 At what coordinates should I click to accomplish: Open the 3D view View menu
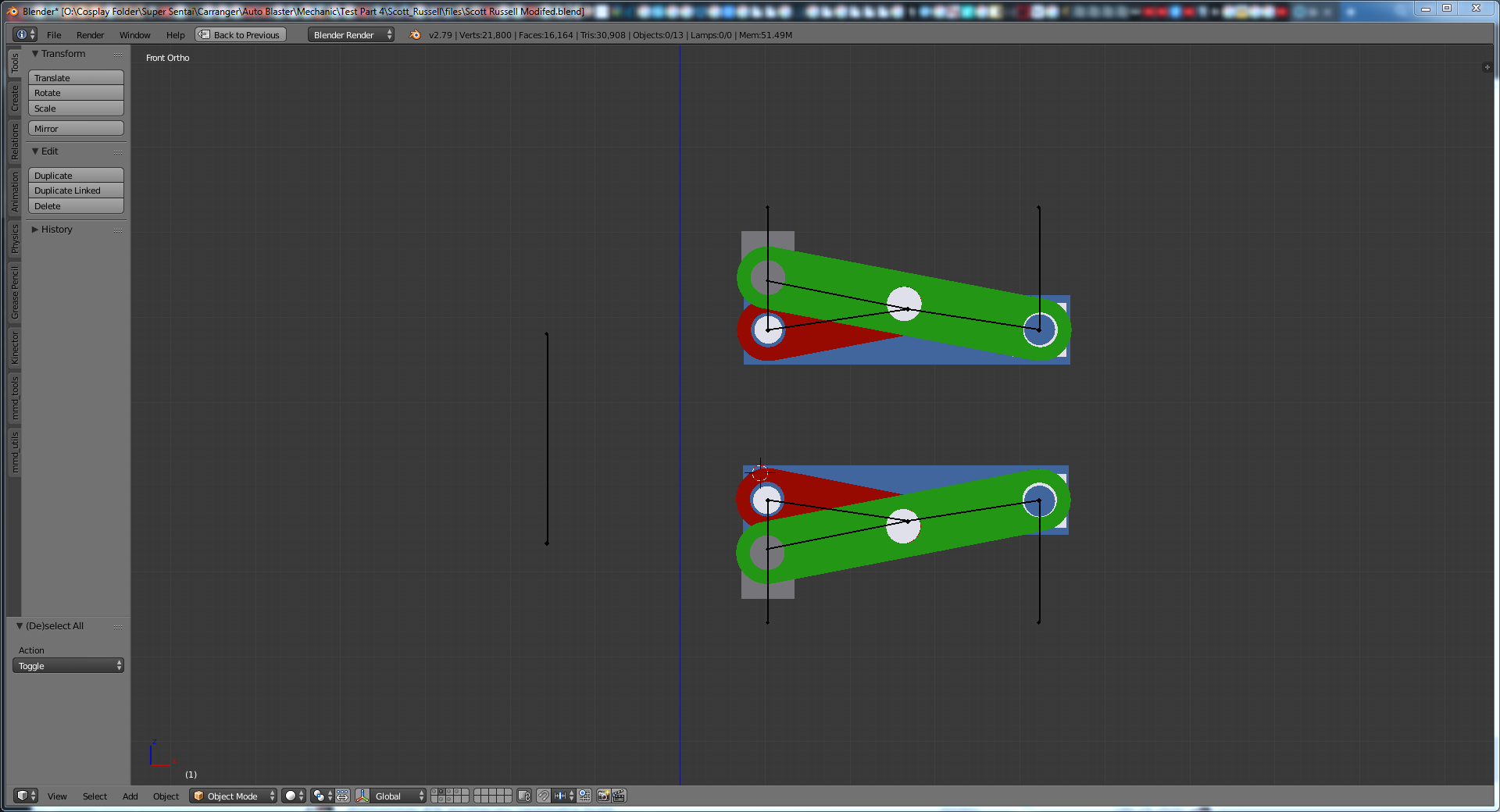pyautogui.click(x=57, y=796)
